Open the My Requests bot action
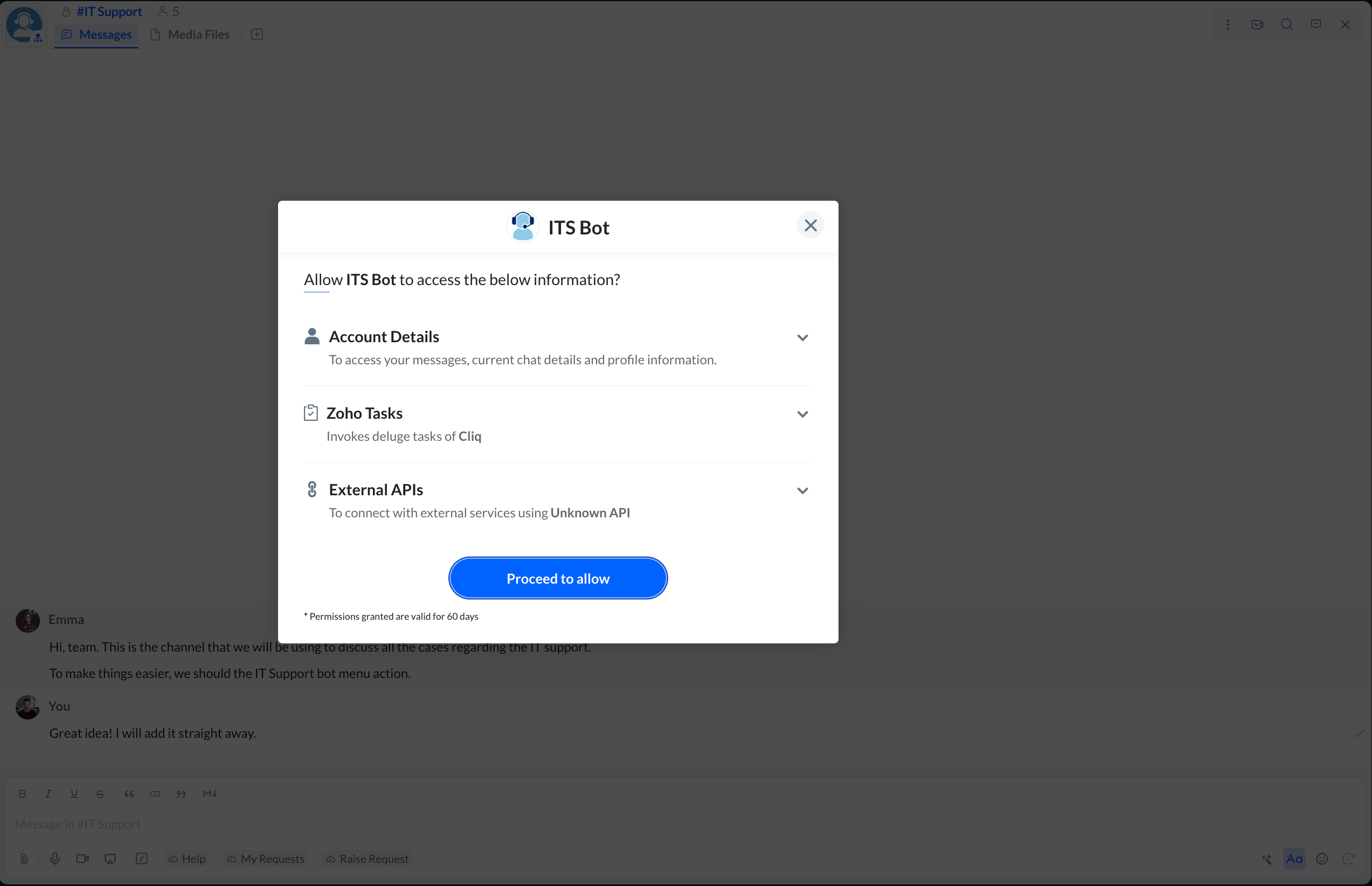This screenshot has width=1372, height=886. pos(265,859)
